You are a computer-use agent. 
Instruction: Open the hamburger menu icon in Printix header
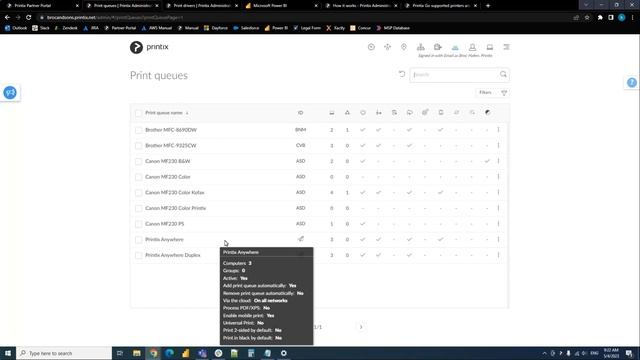pos(507,47)
